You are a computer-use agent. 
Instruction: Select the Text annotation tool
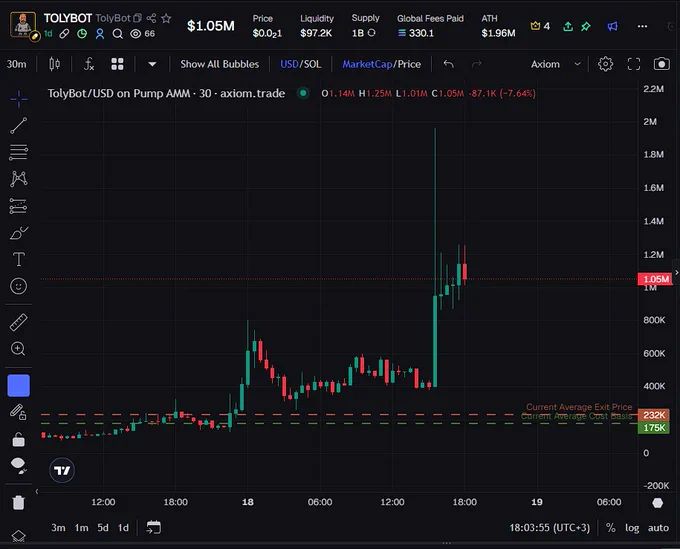[x=19, y=259]
